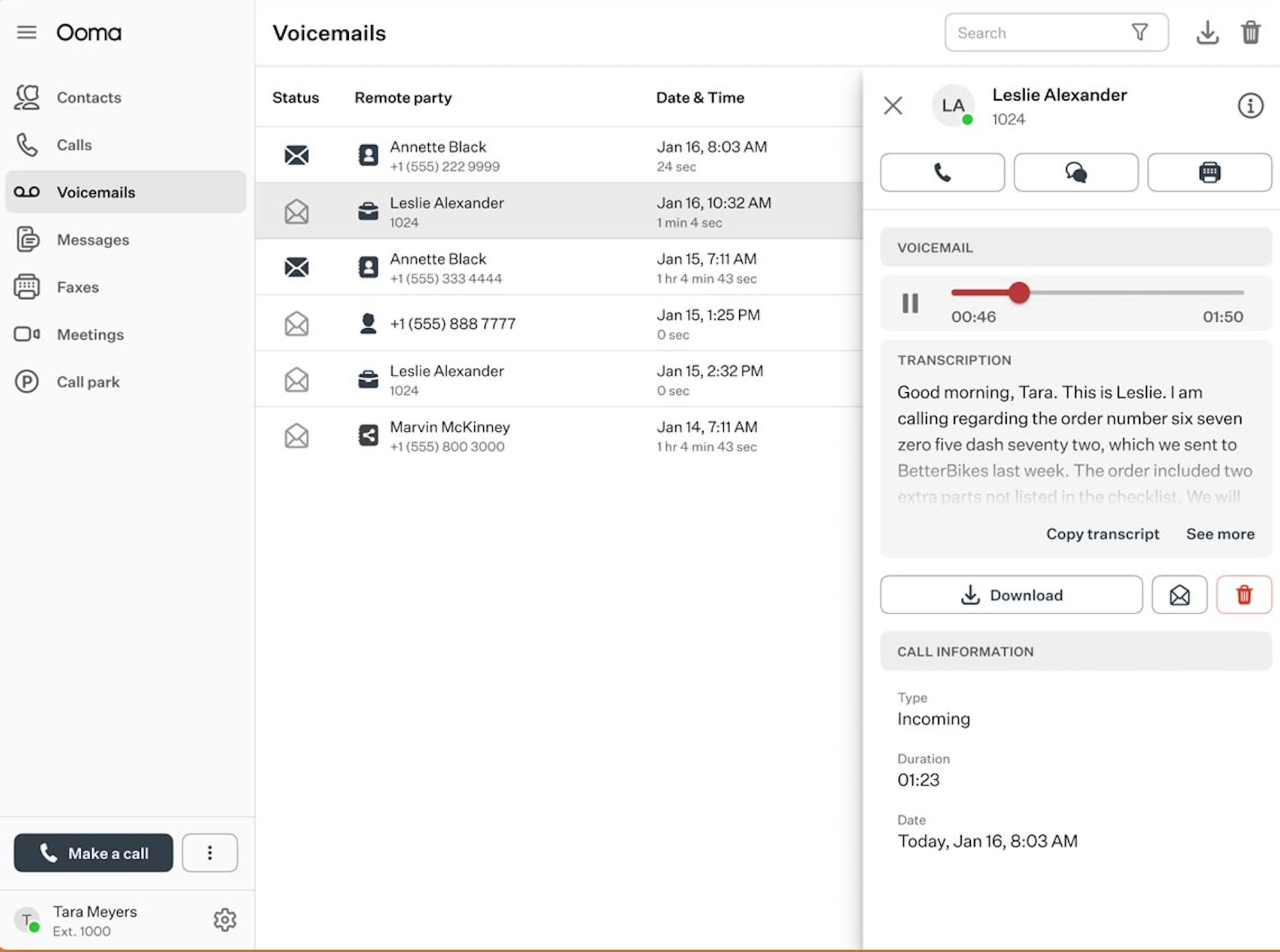Click read envelope for Marvin McKinney row

pos(296,436)
